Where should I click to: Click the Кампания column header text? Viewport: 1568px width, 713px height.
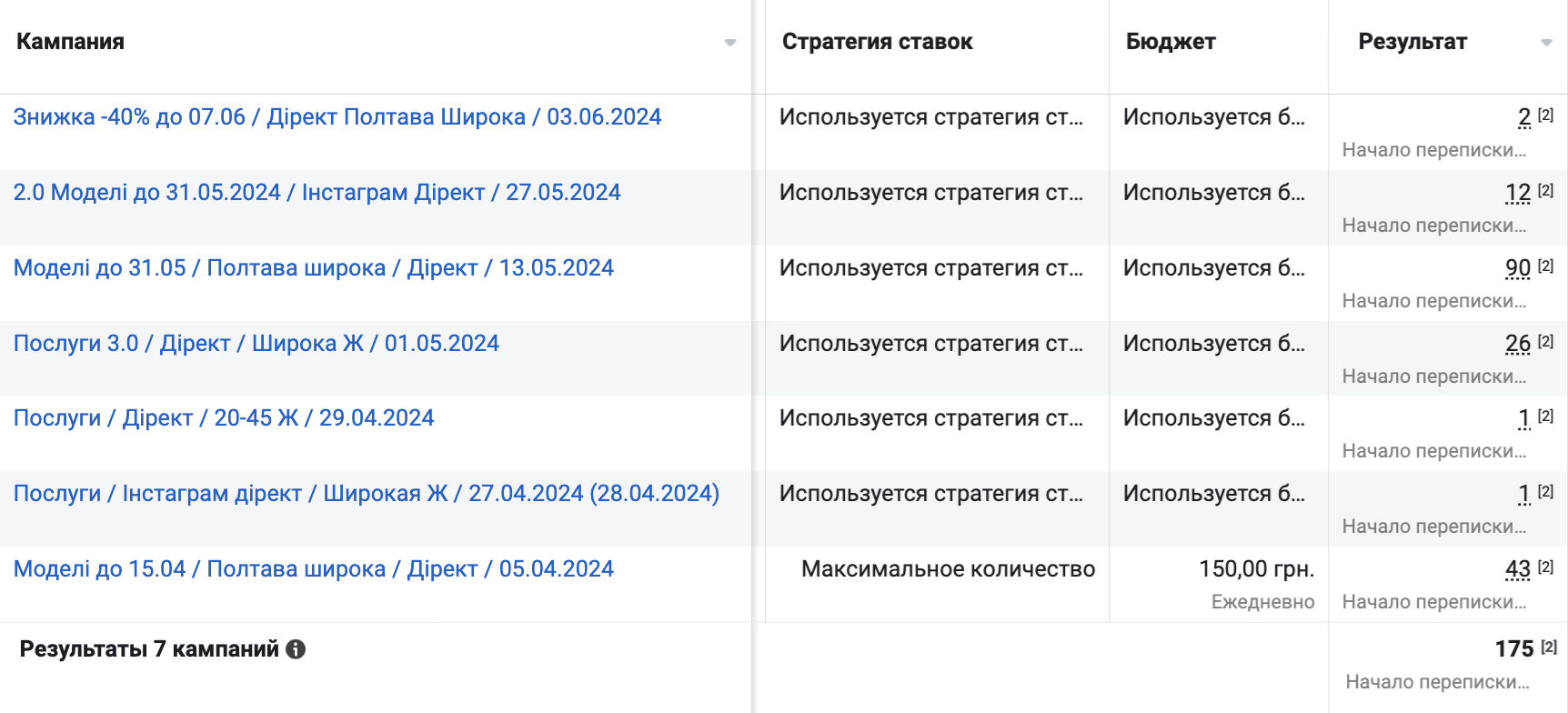(x=70, y=42)
